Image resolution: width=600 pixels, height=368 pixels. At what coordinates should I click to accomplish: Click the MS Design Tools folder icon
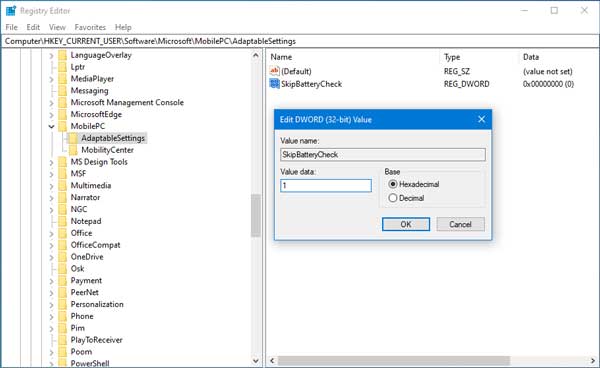click(62, 162)
